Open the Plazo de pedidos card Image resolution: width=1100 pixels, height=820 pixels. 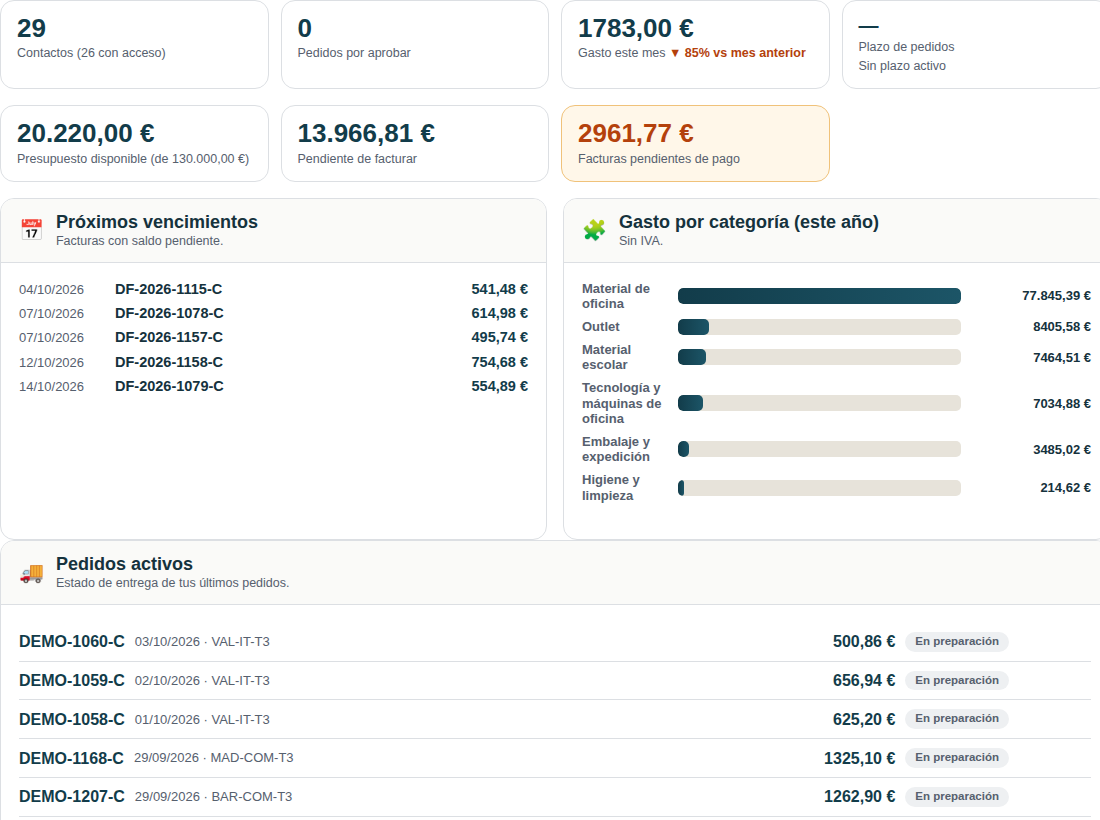tap(971, 44)
